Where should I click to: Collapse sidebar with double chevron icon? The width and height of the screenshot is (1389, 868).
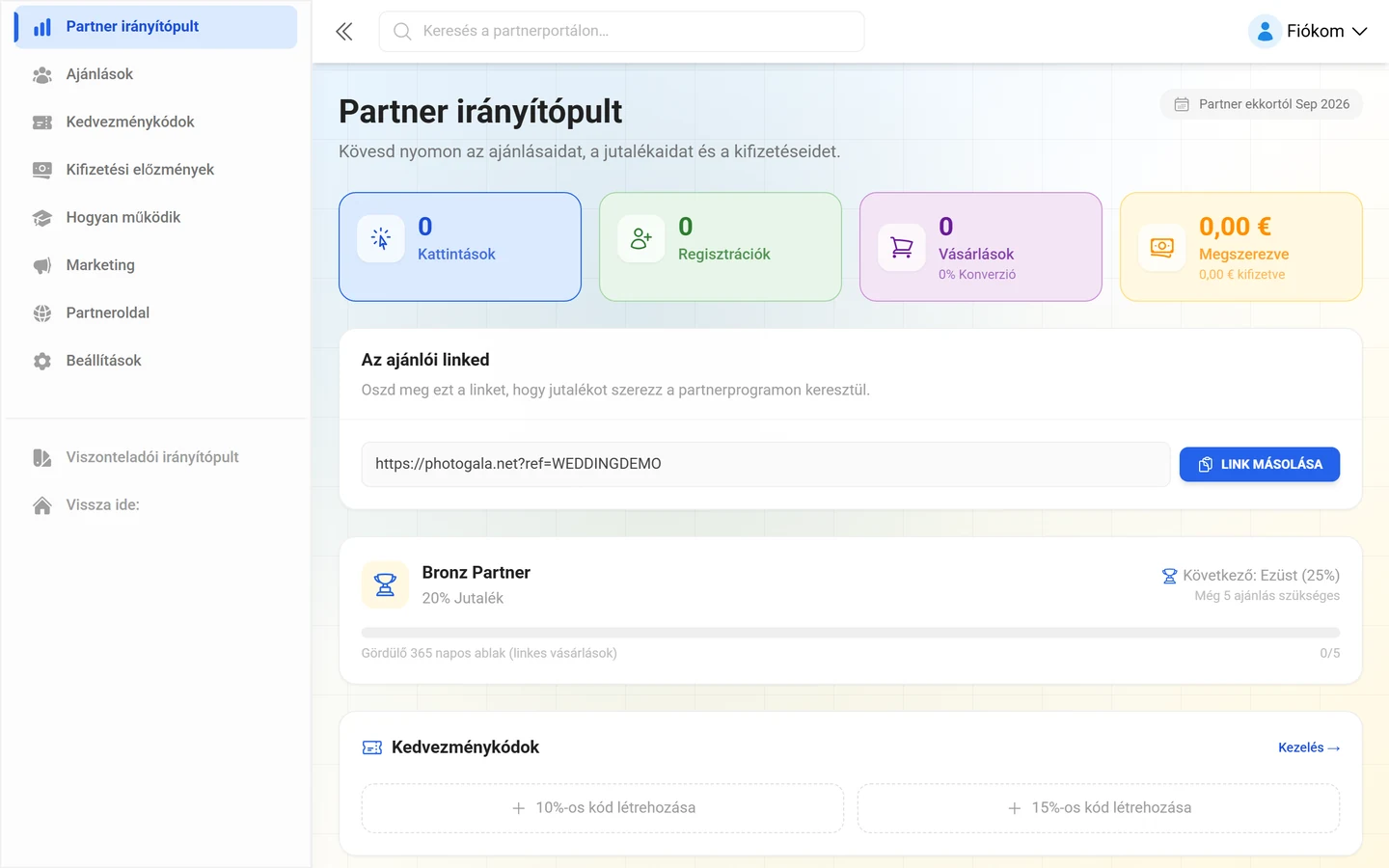point(344,32)
